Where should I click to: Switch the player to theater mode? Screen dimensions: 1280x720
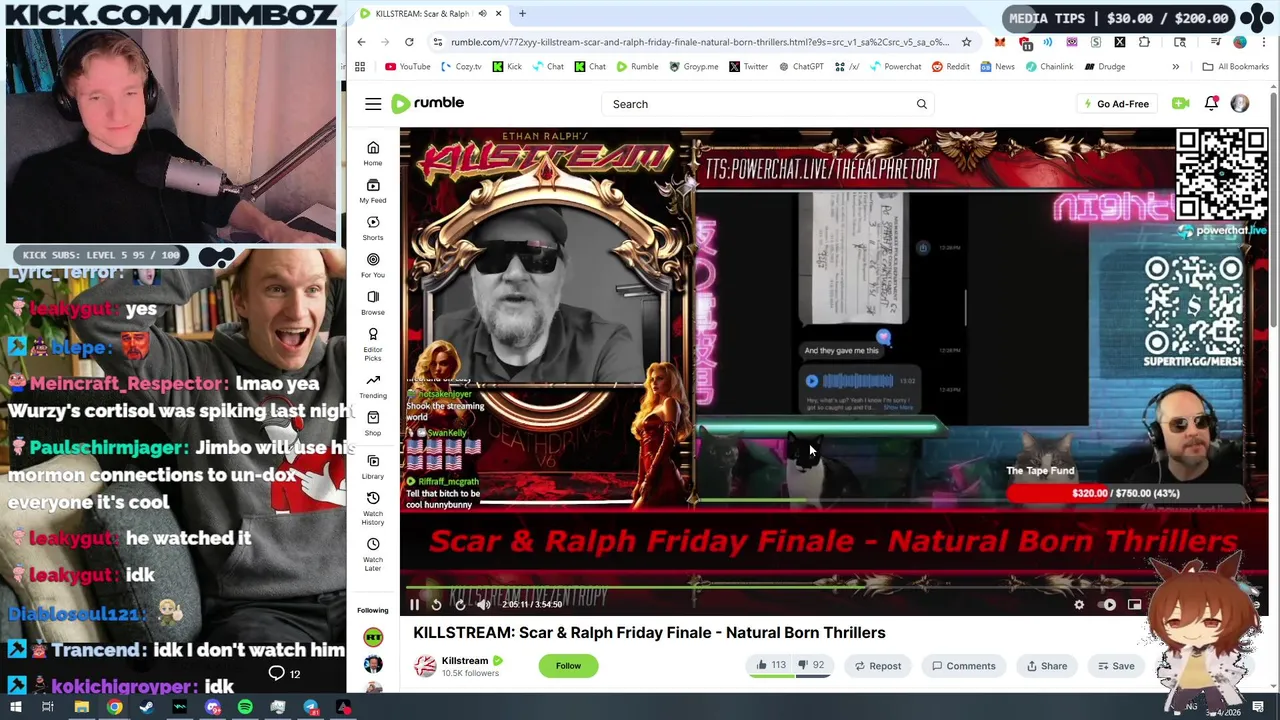click(x=1134, y=604)
